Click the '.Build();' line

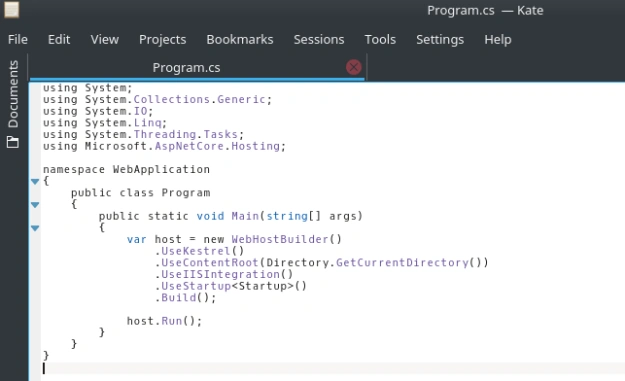[x=185, y=298]
